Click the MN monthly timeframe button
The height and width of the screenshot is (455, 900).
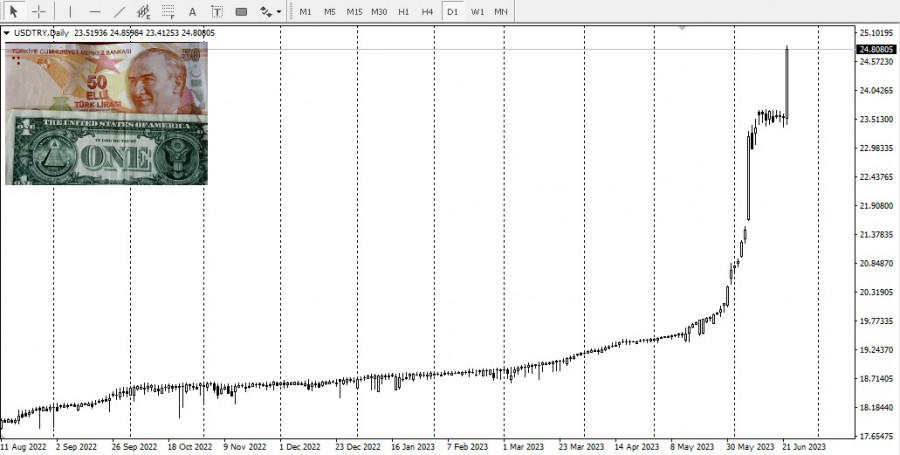tap(501, 11)
